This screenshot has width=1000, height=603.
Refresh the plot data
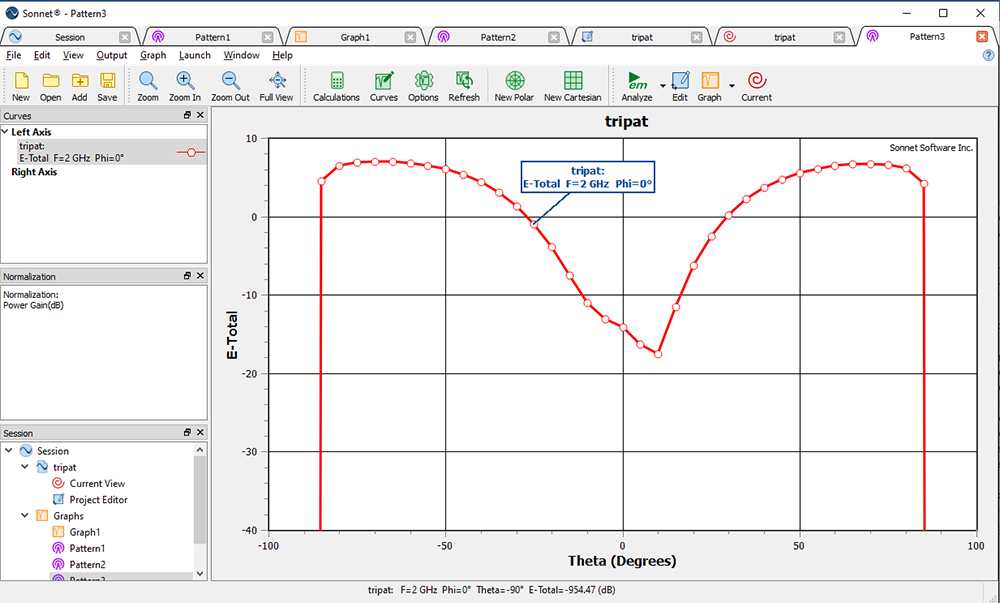(464, 86)
